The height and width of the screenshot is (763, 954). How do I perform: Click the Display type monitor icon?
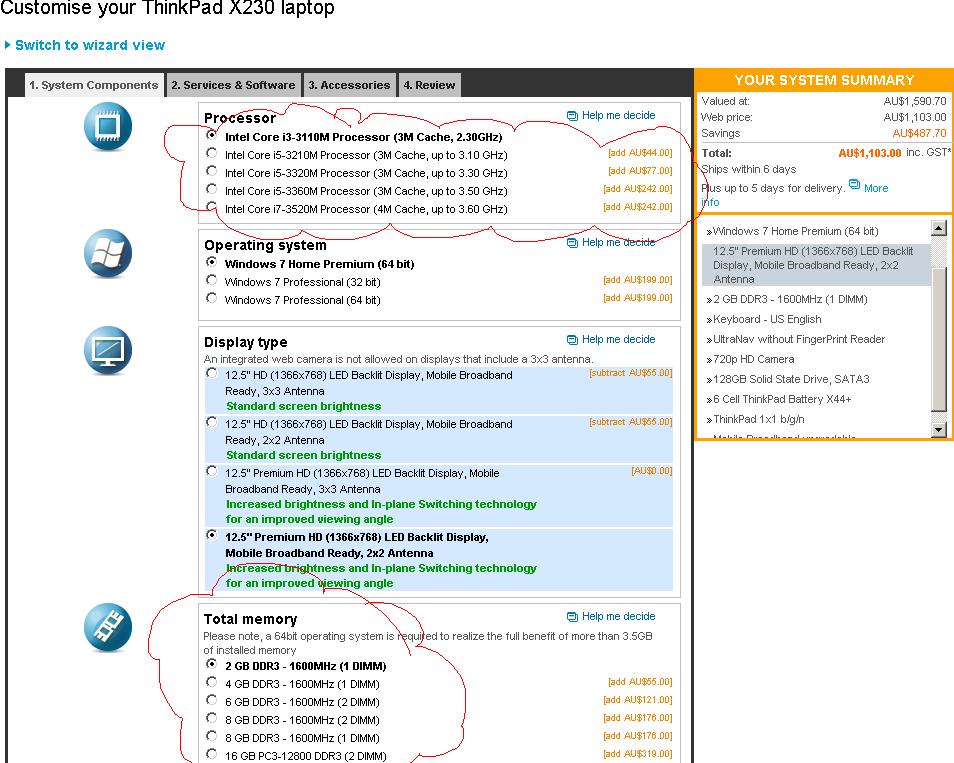108,350
